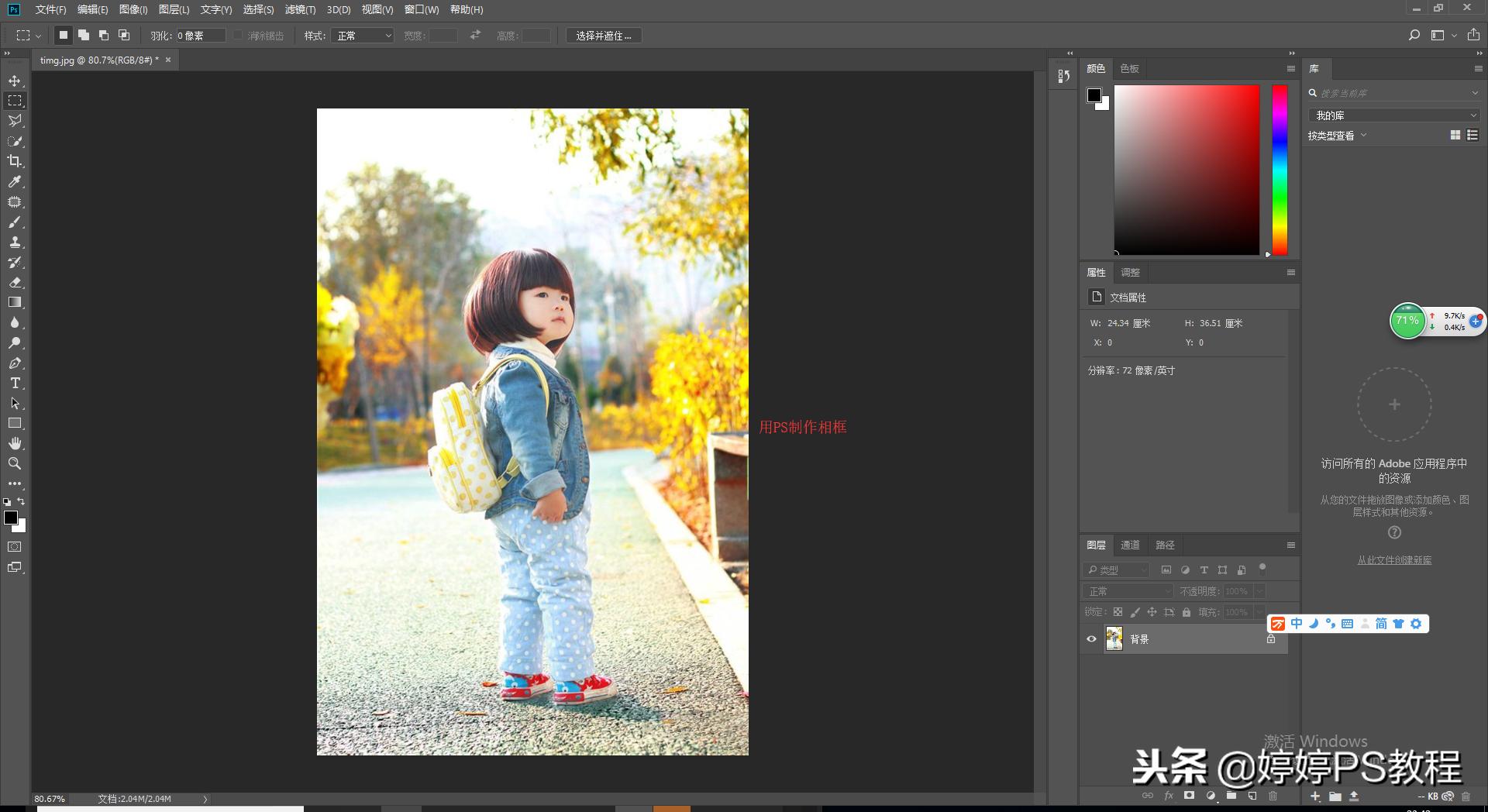The width and height of the screenshot is (1488, 812).
Task: Expand the 我的库 library dropdown
Action: [x=1393, y=115]
